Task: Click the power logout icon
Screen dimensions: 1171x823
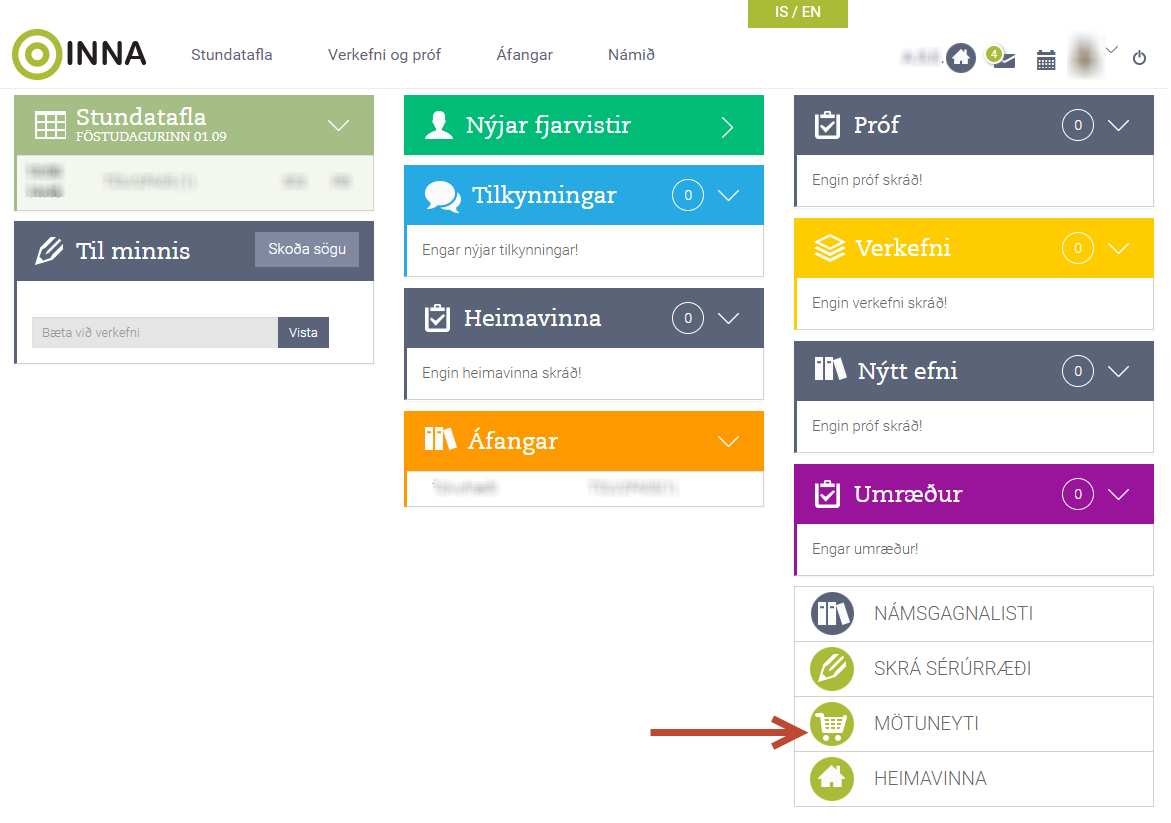Action: (1139, 58)
